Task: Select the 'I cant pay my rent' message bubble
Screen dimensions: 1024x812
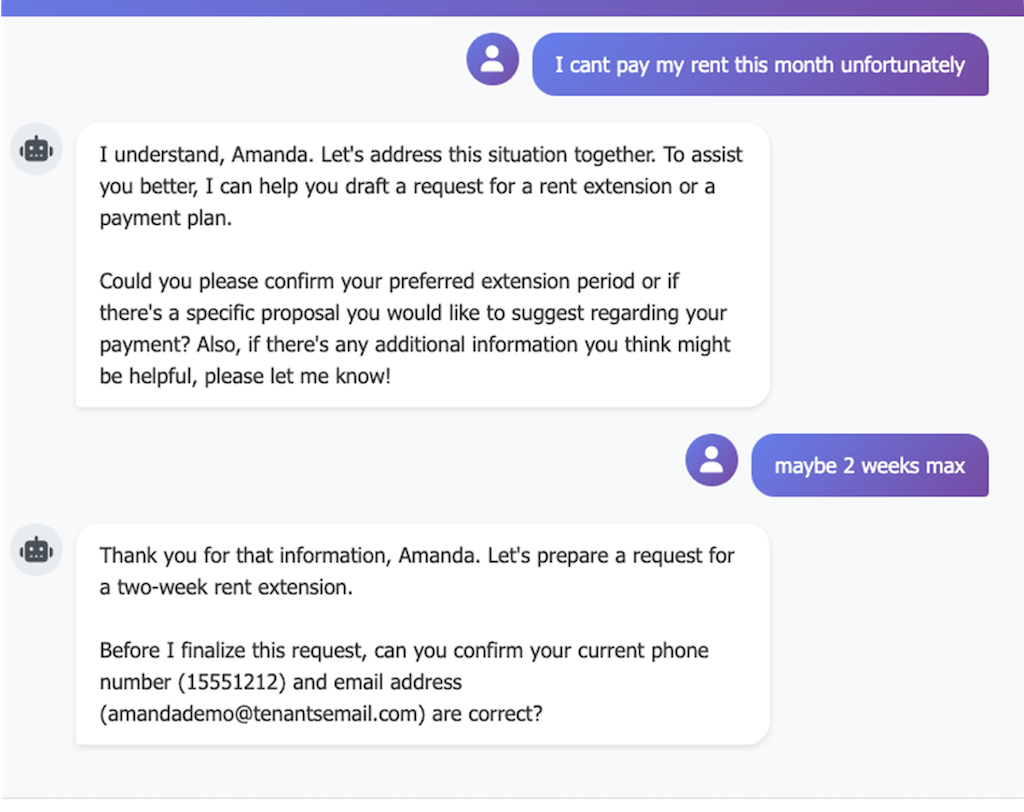Action: (759, 65)
